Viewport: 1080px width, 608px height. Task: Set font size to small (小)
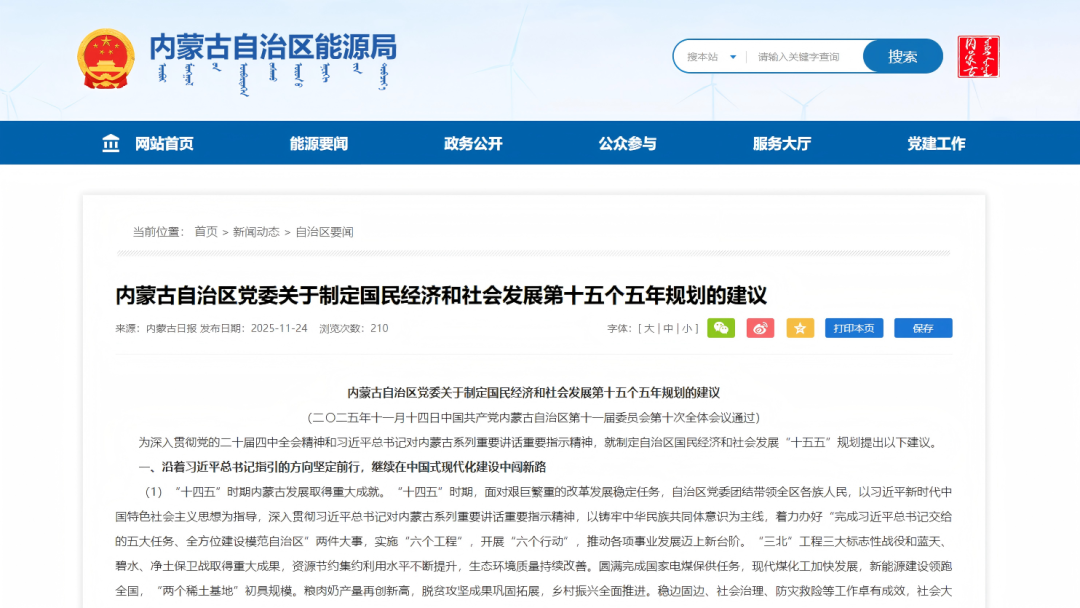coord(688,328)
